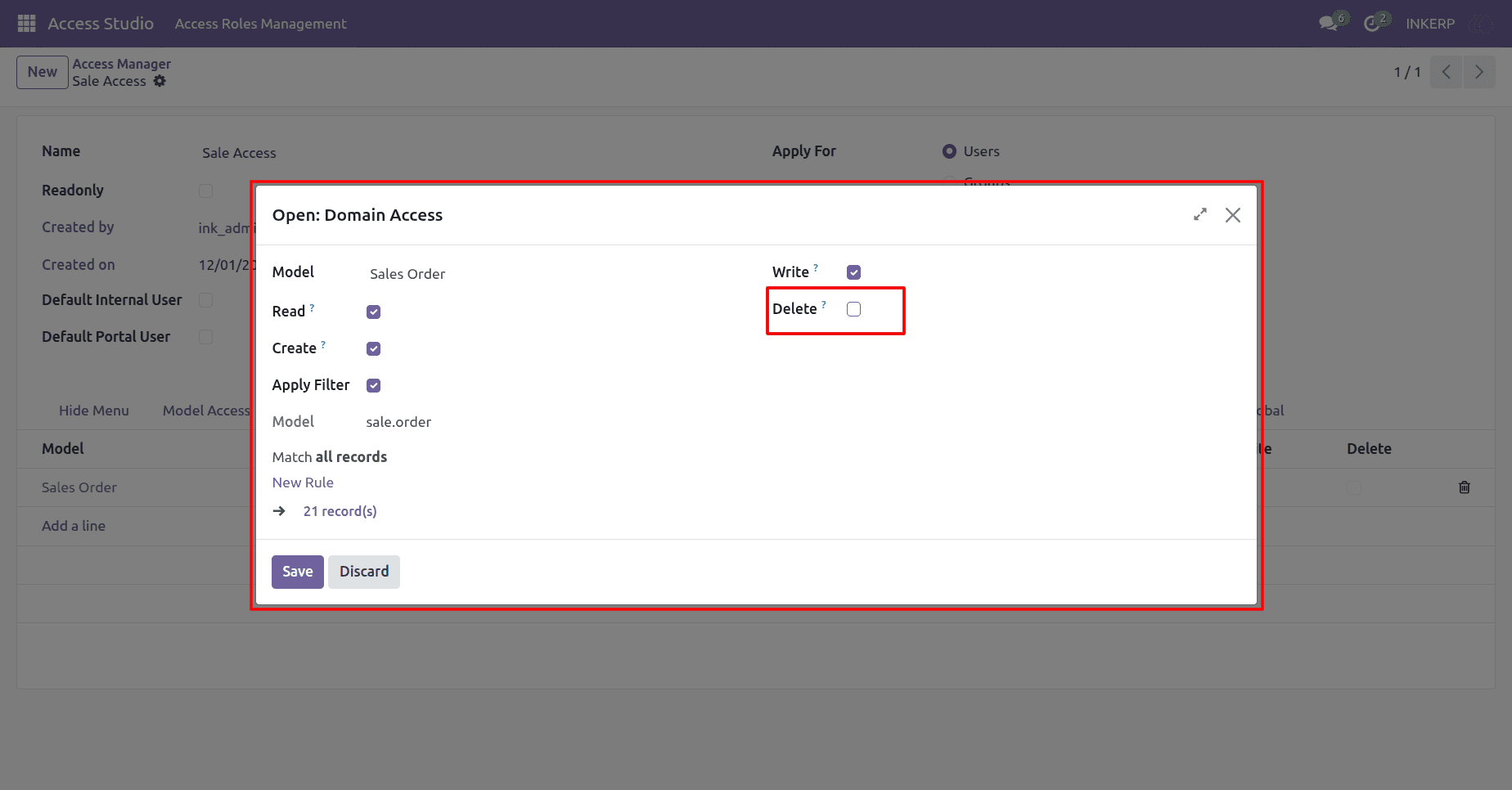This screenshot has width=1512, height=790.
Task: Toggle Default Portal User checkbox
Action: [205, 337]
